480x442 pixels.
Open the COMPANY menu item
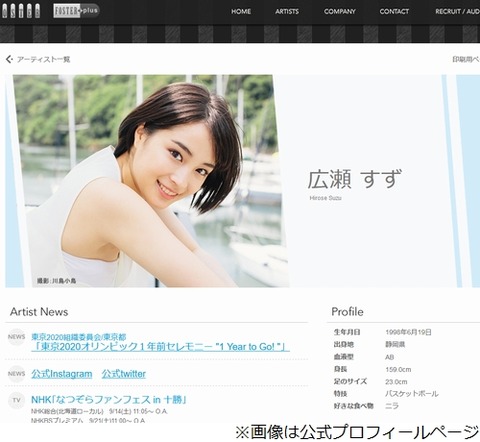(x=339, y=11)
